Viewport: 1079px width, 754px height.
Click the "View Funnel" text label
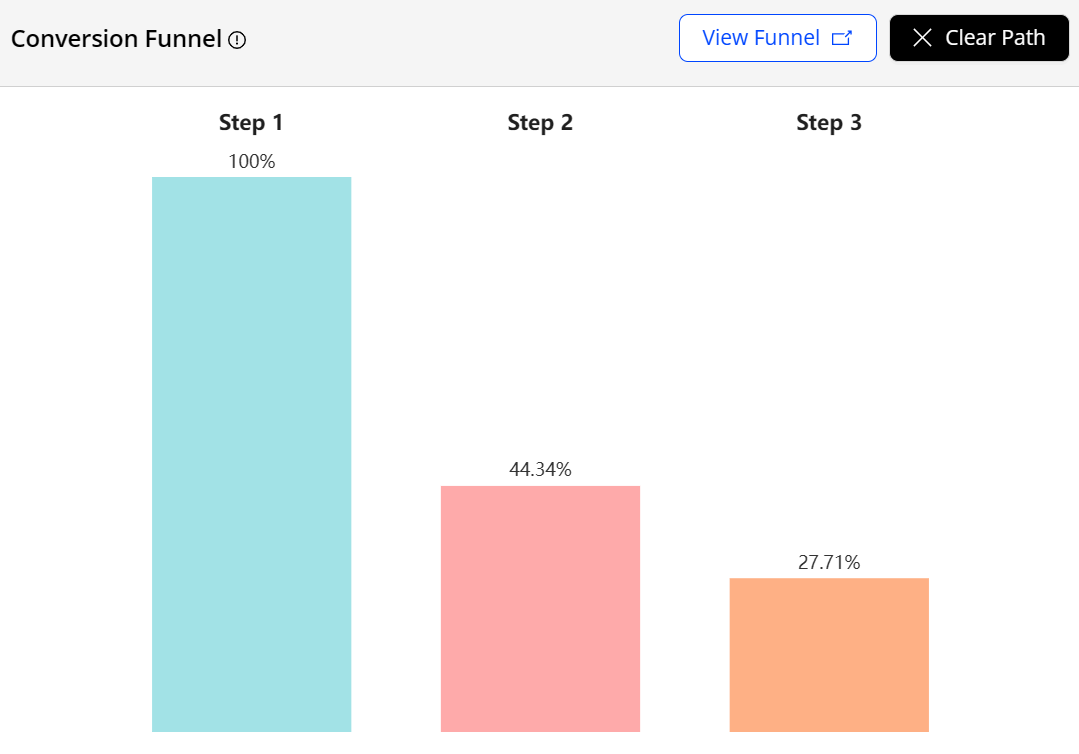coord(760,38)
